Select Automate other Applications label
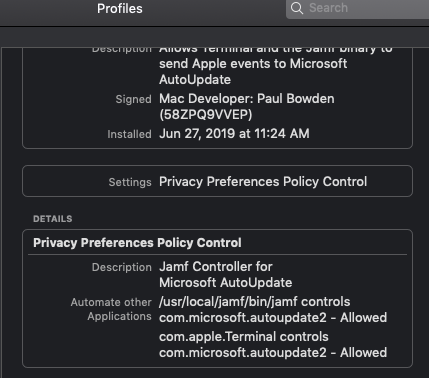The image size is (429, 378). click(111, 309)
